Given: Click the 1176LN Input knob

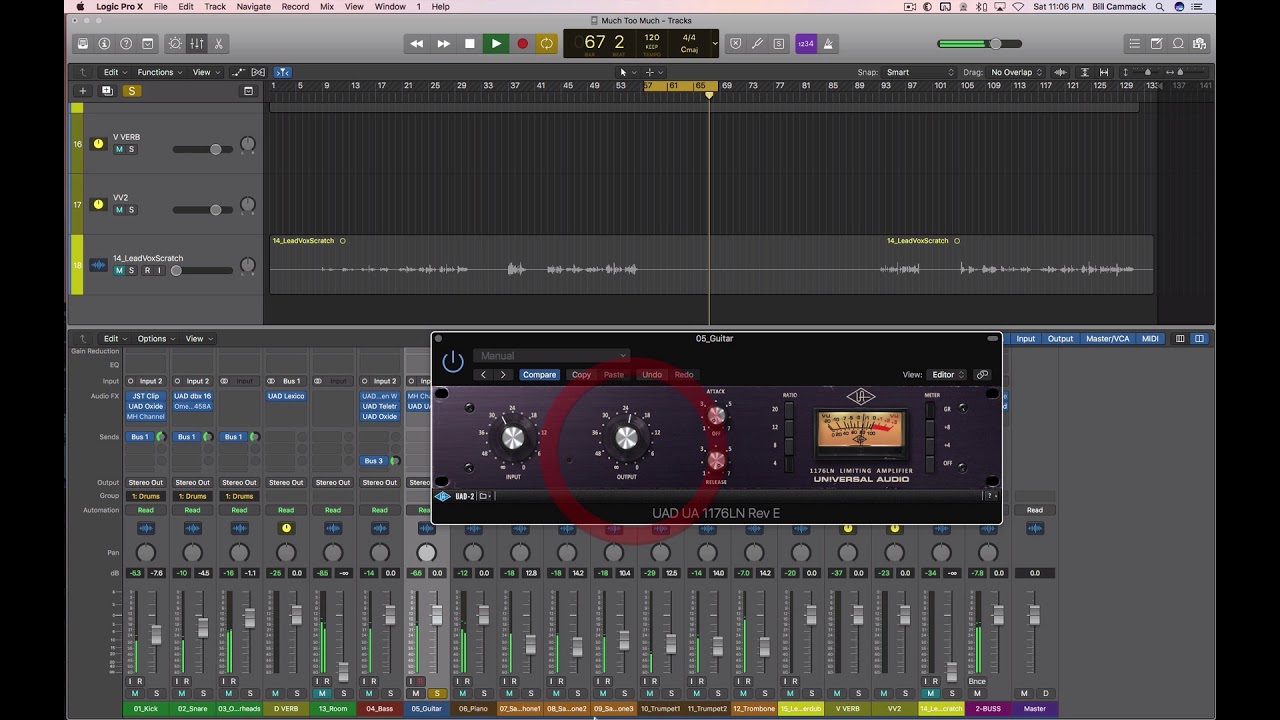Looking at the screenshot, I should [513, 437].
